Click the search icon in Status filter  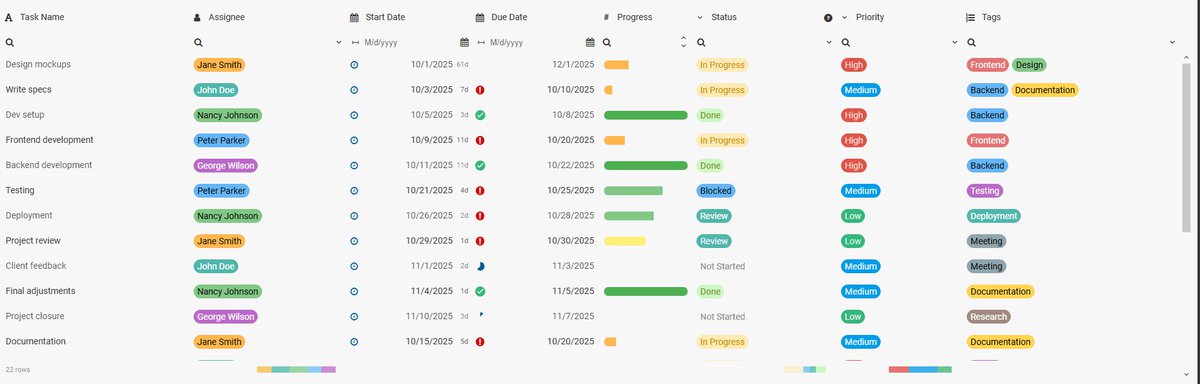point(701,43)
